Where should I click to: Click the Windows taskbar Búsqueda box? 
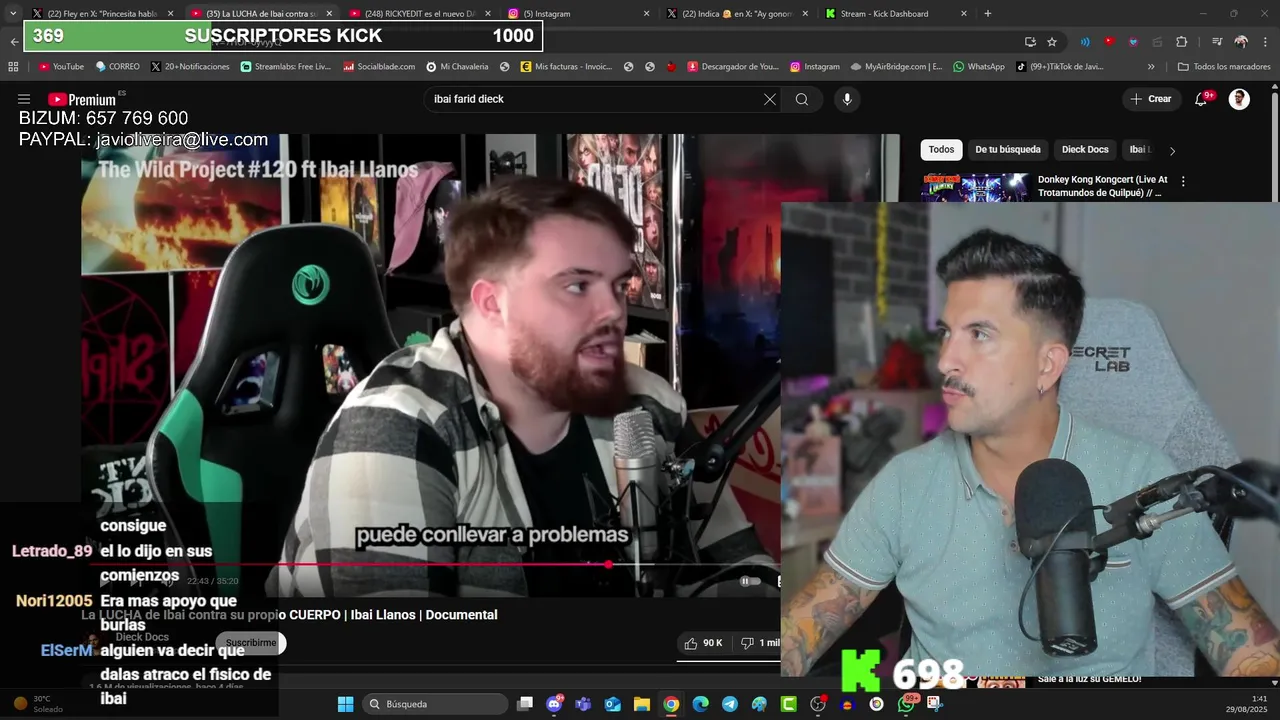pyautogui.click(x=435, y=704)
